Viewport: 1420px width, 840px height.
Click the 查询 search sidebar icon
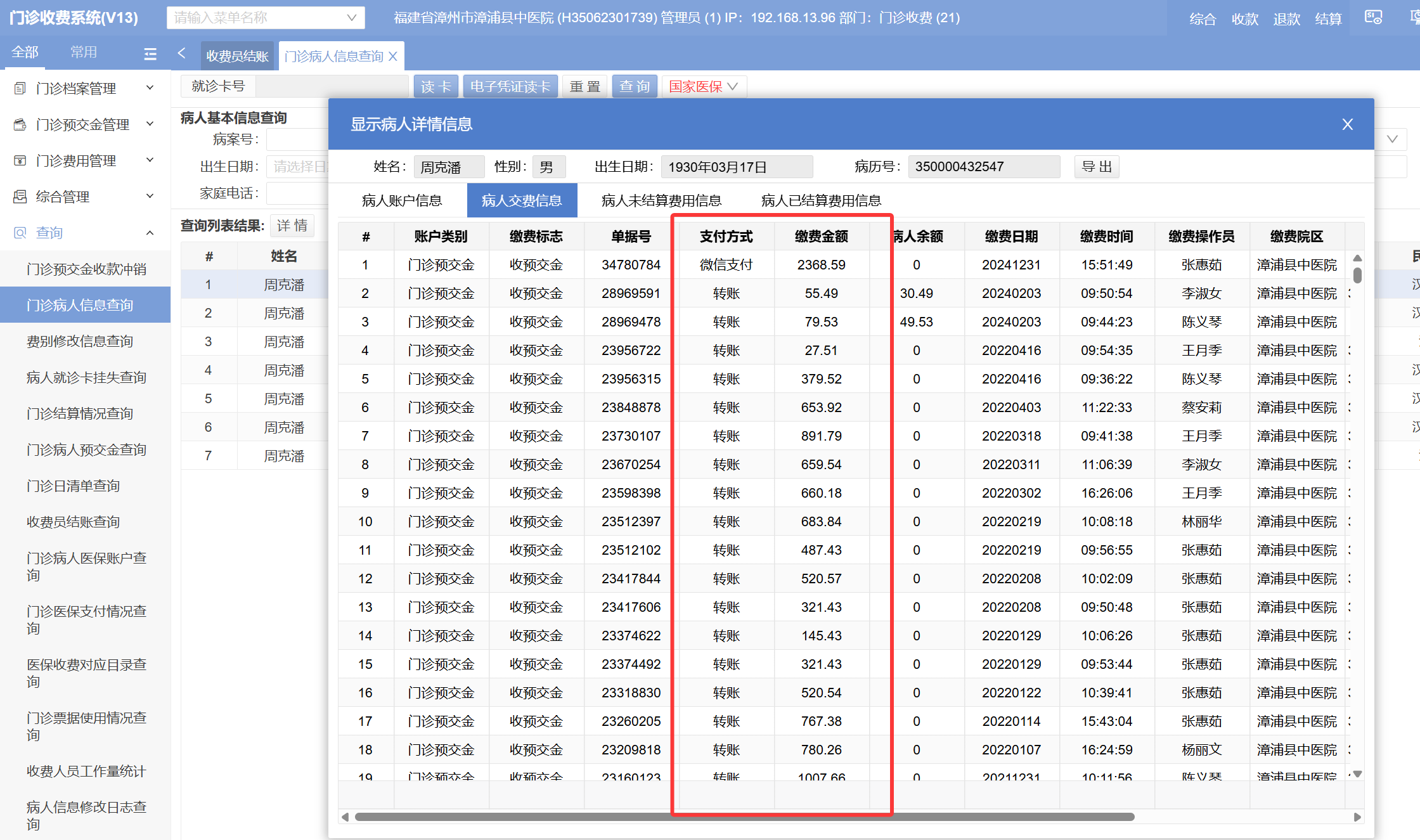(20, 233)
